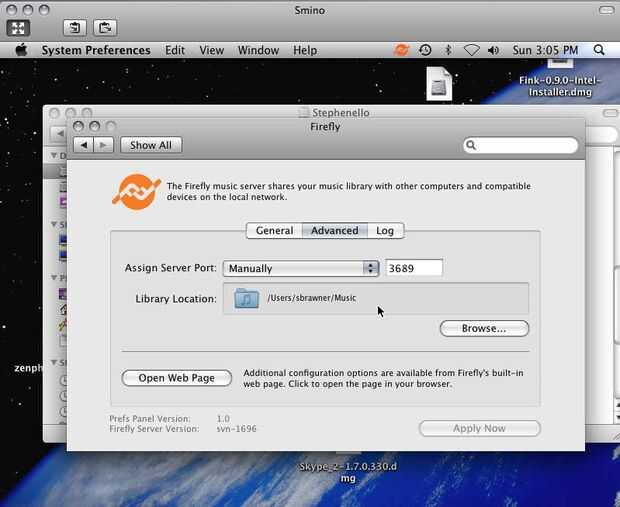
Task: Switch to the General tab
Action: pyautogui.click(x=274, y=231)
